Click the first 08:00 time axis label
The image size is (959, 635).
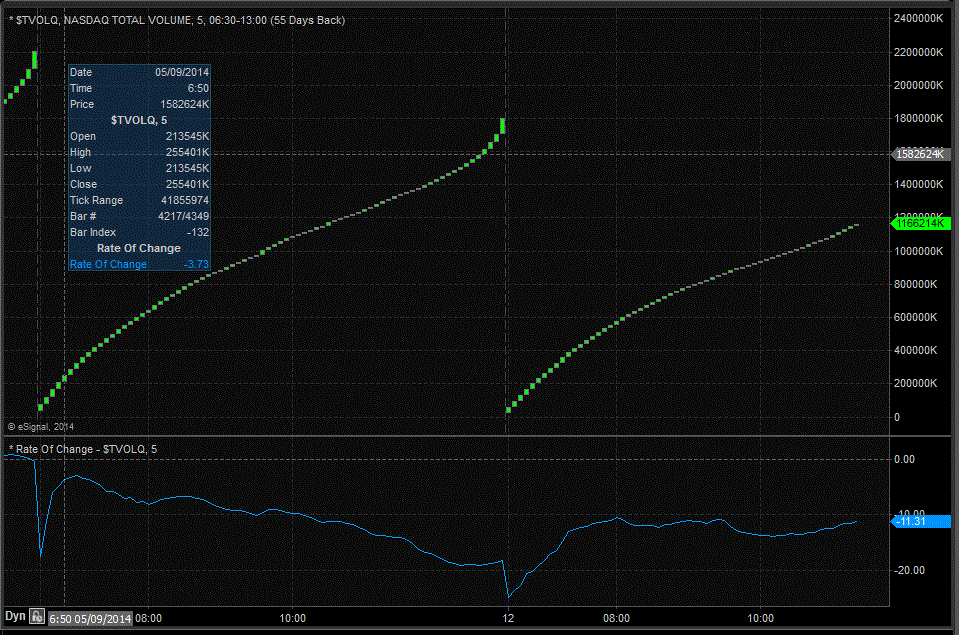point(149,618)
